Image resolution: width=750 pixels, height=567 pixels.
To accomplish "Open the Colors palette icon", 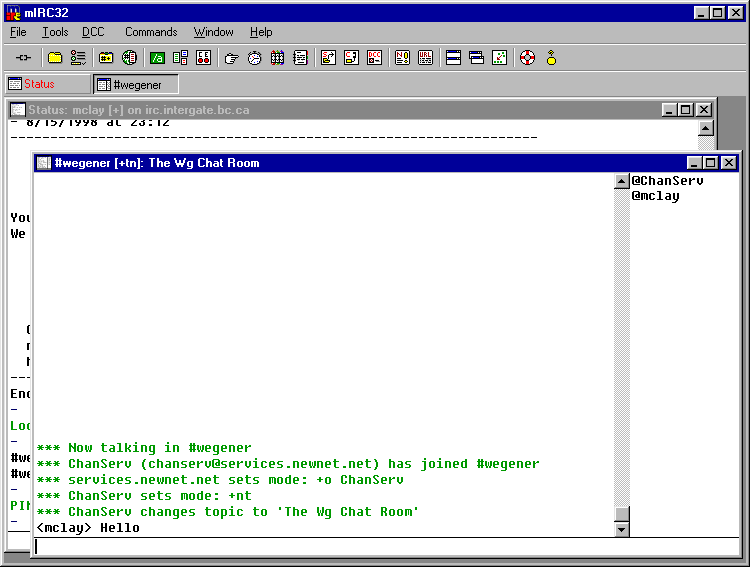I will coord(277,58).
